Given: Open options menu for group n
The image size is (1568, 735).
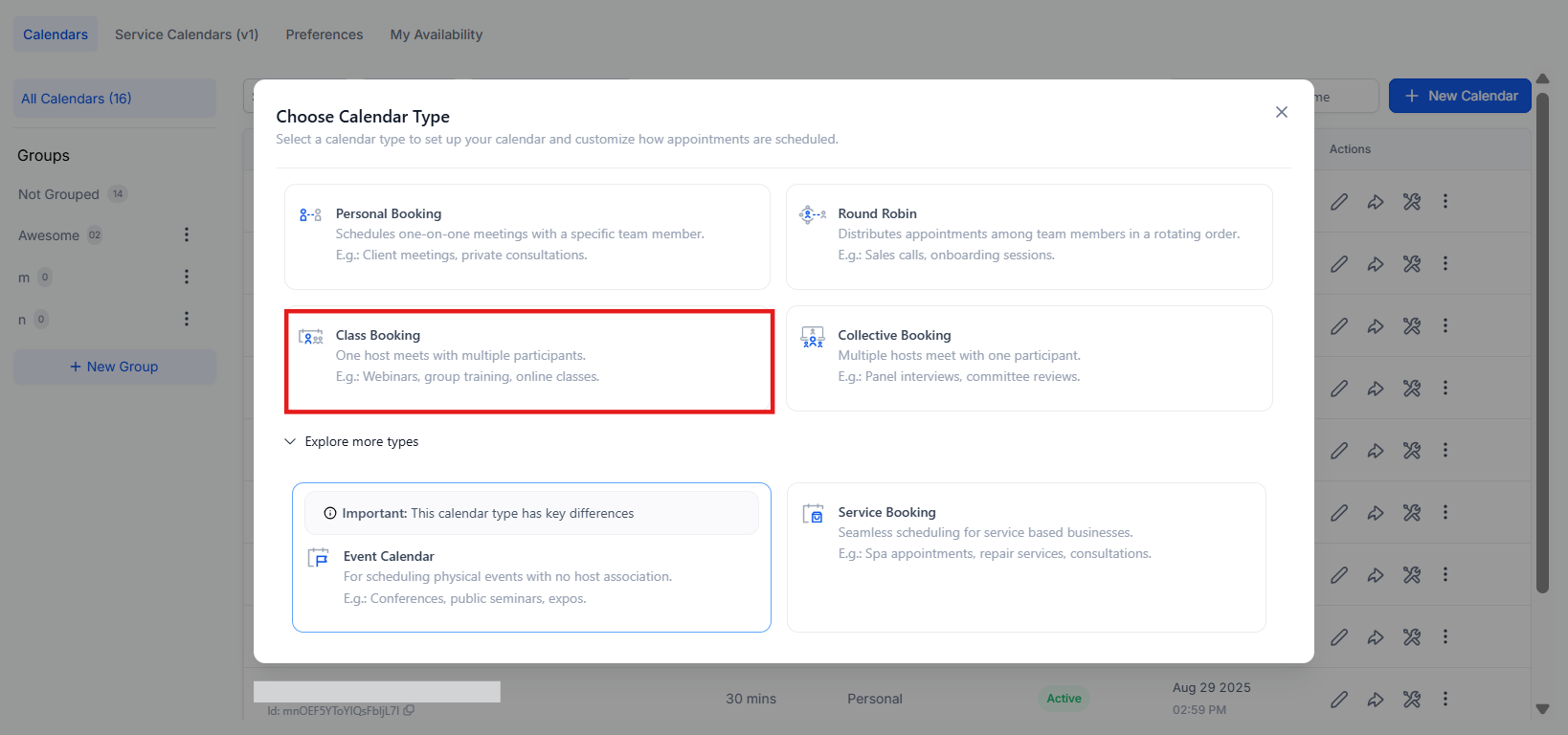Looking at the screenshot, I should 187,320.
